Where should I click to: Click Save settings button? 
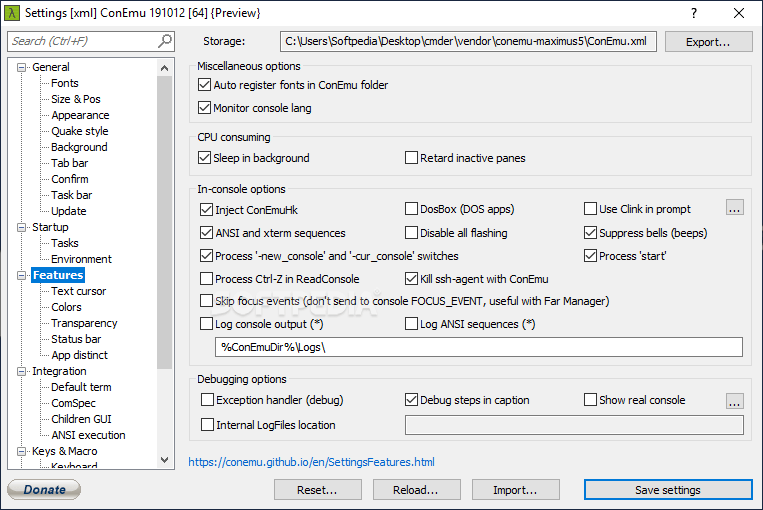coord(668,490)
